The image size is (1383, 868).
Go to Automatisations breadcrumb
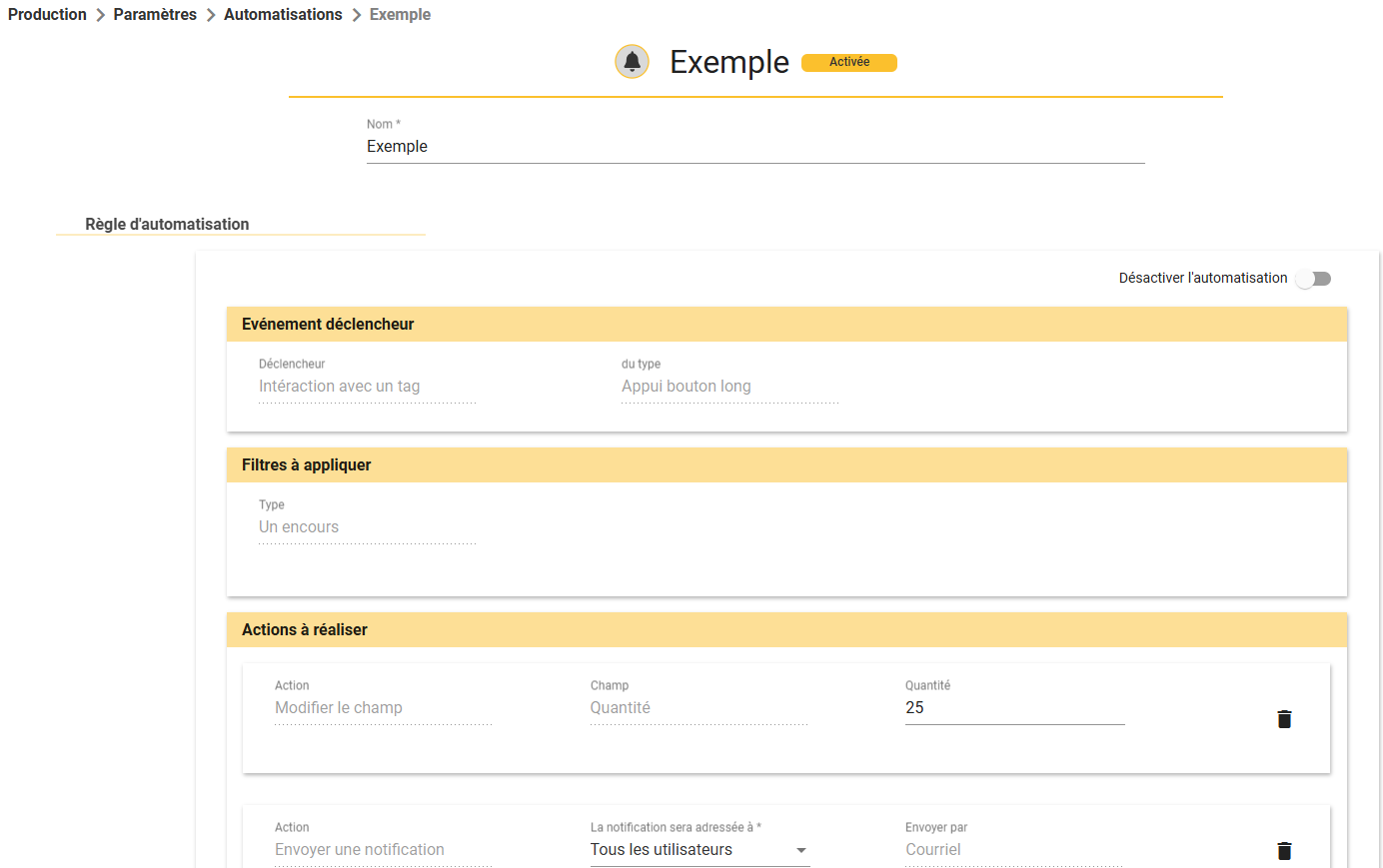tap(283, 15)
